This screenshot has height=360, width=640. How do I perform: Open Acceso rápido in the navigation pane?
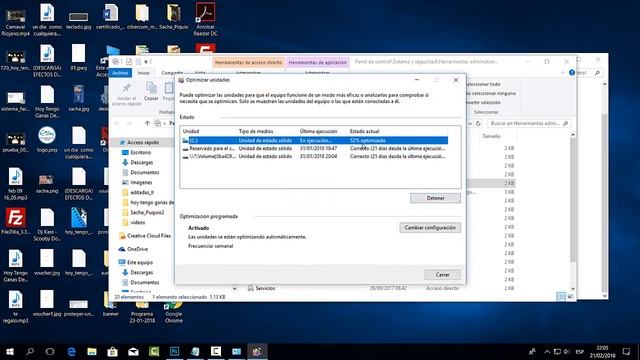pos(142,142)
